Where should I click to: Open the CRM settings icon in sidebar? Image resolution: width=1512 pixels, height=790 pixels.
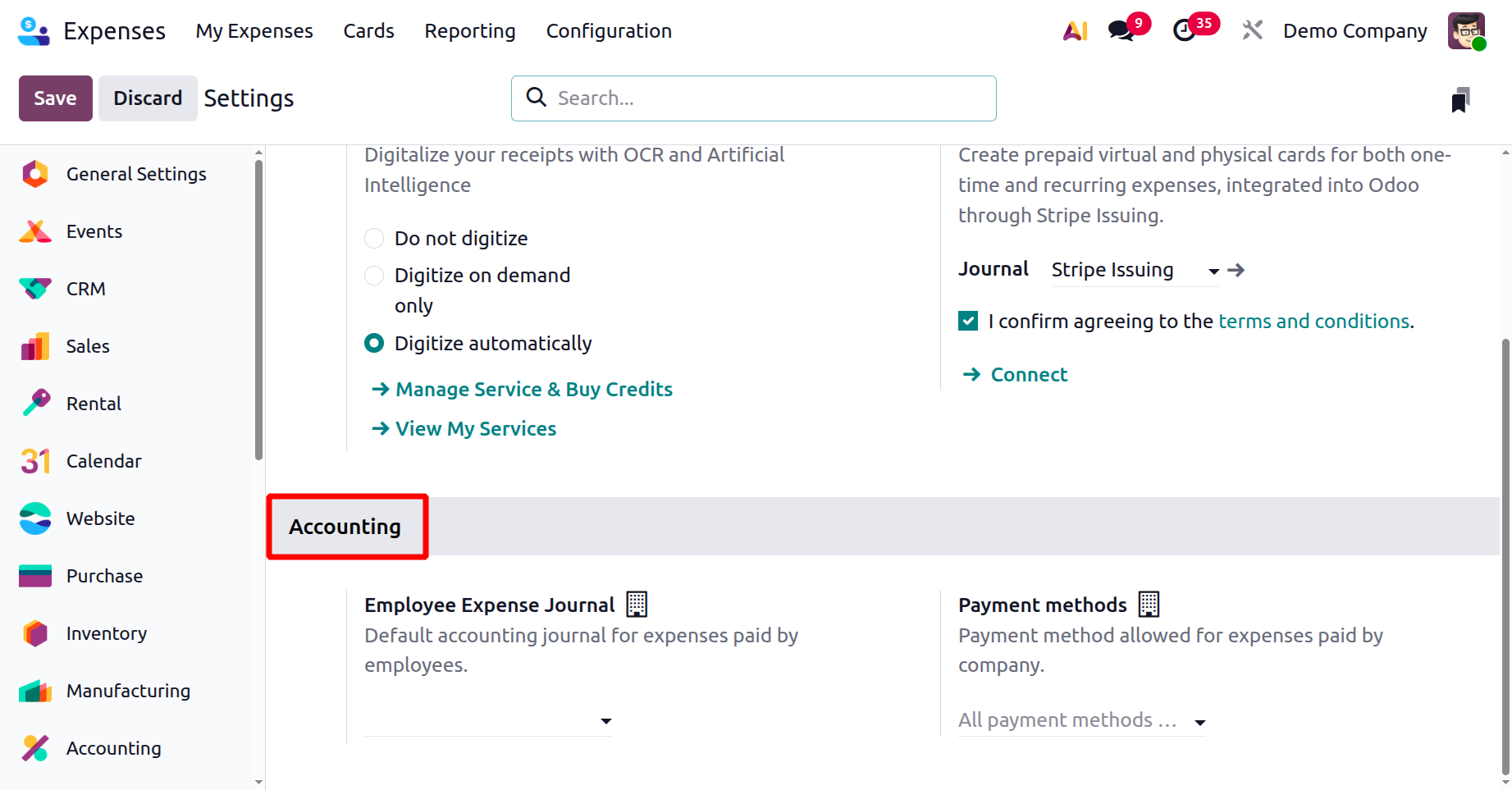click(35, 289)
